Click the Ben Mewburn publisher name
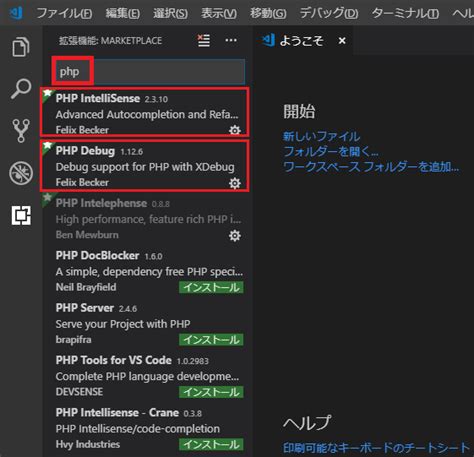The image size is (474, 457). [87, 235]
